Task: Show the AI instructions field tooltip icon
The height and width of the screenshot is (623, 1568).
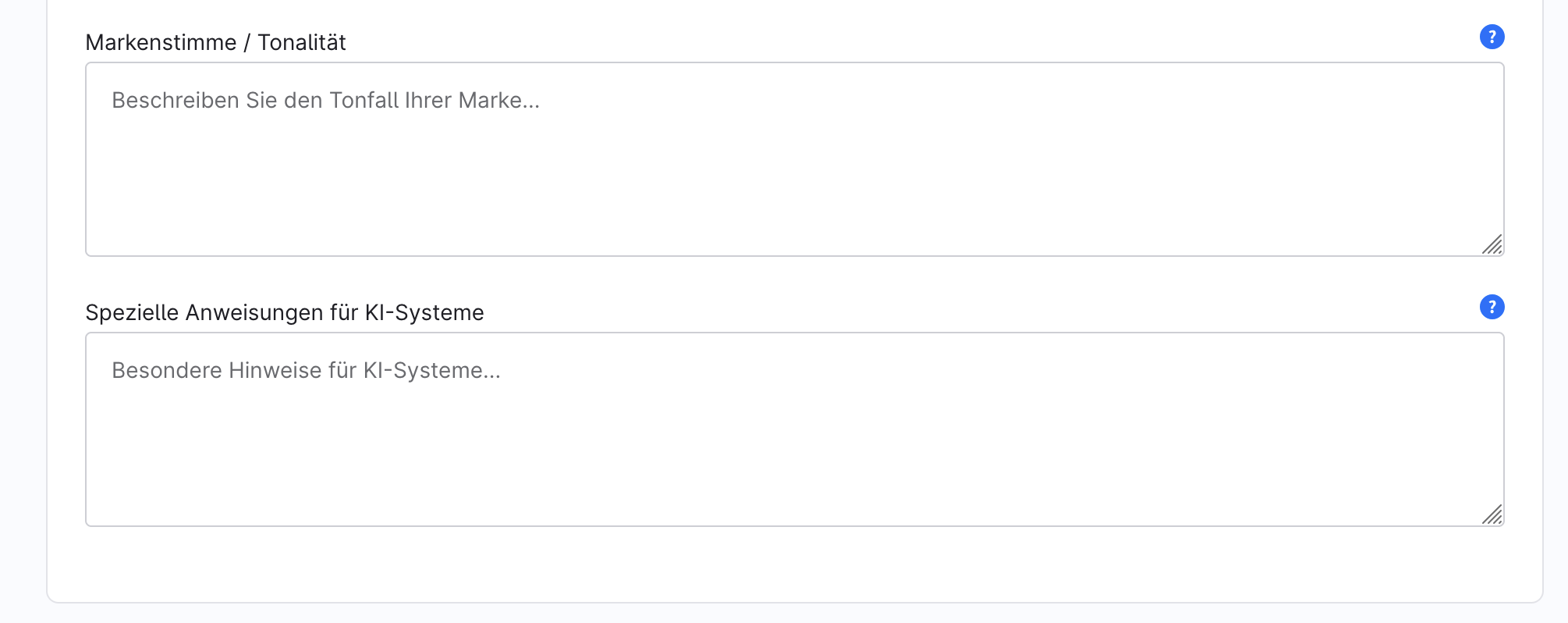Action: 1492,307
